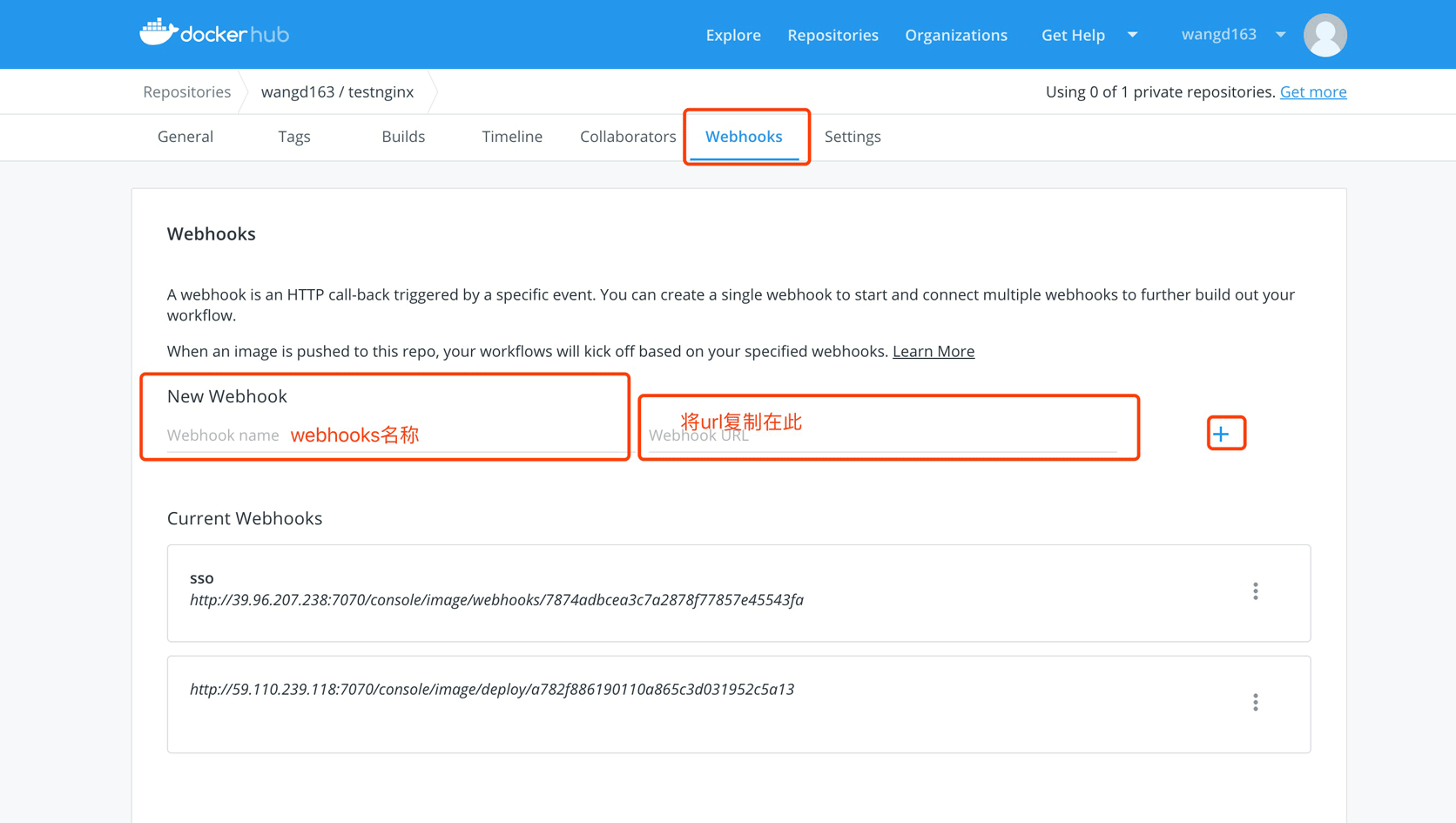
Task: Open options menu for the 59.110.239.118 webhook
Action: pos(1255,702)
